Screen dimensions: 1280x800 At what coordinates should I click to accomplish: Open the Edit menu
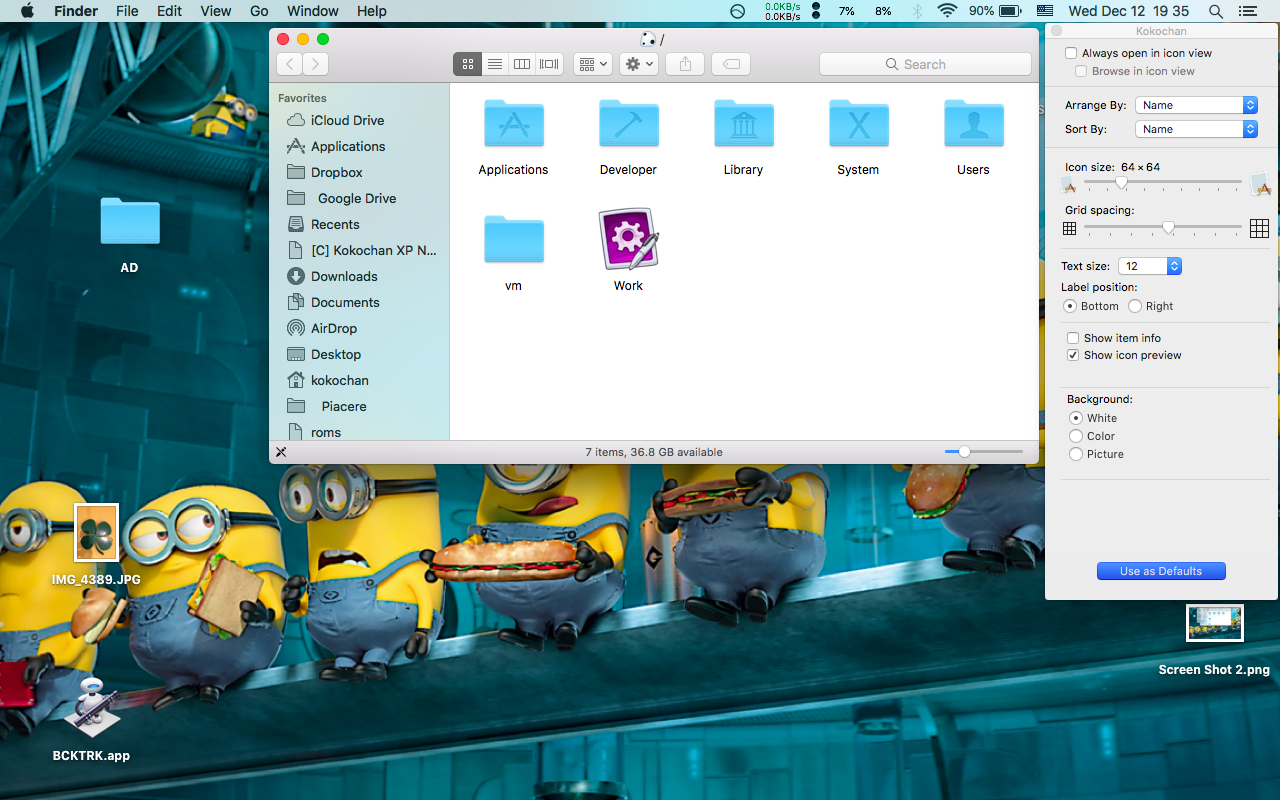[169, 11]
